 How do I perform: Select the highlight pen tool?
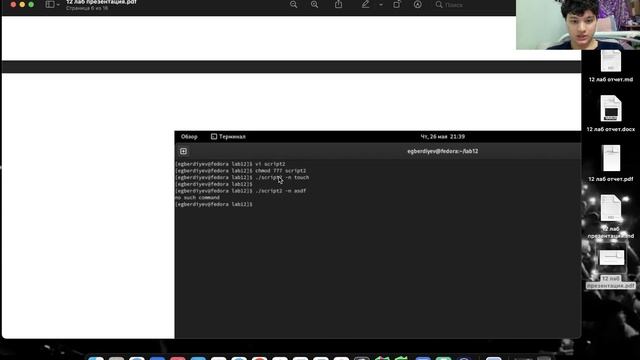coord(365,4)
